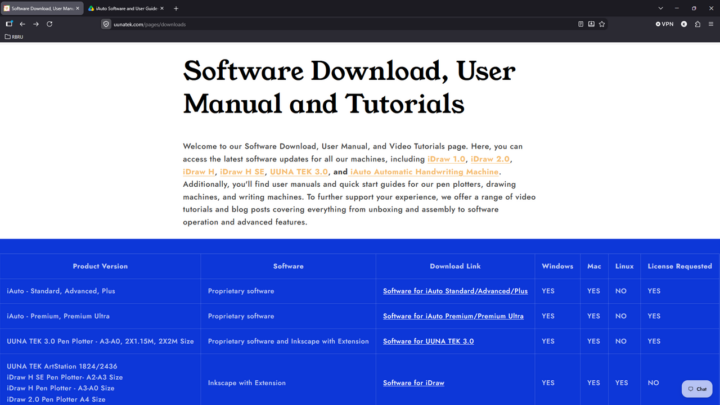Click the Software column header
This screenshot has width=720, height=405.
click(x=288, y=266)
